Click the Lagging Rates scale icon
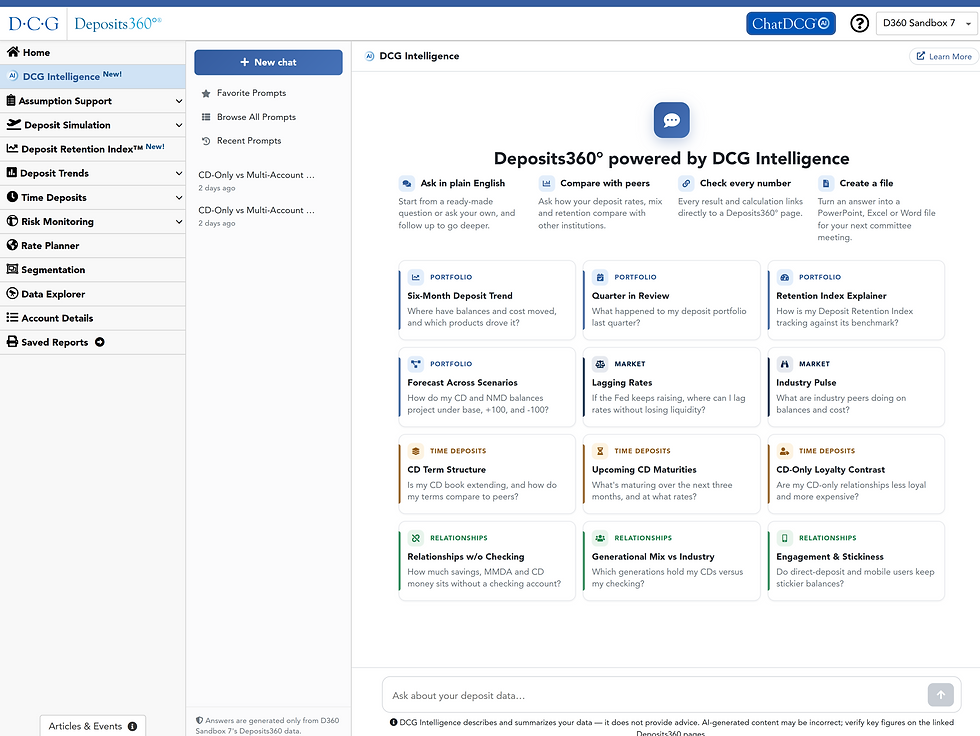This screenshot has height=736, width=980. pos(600,364)
